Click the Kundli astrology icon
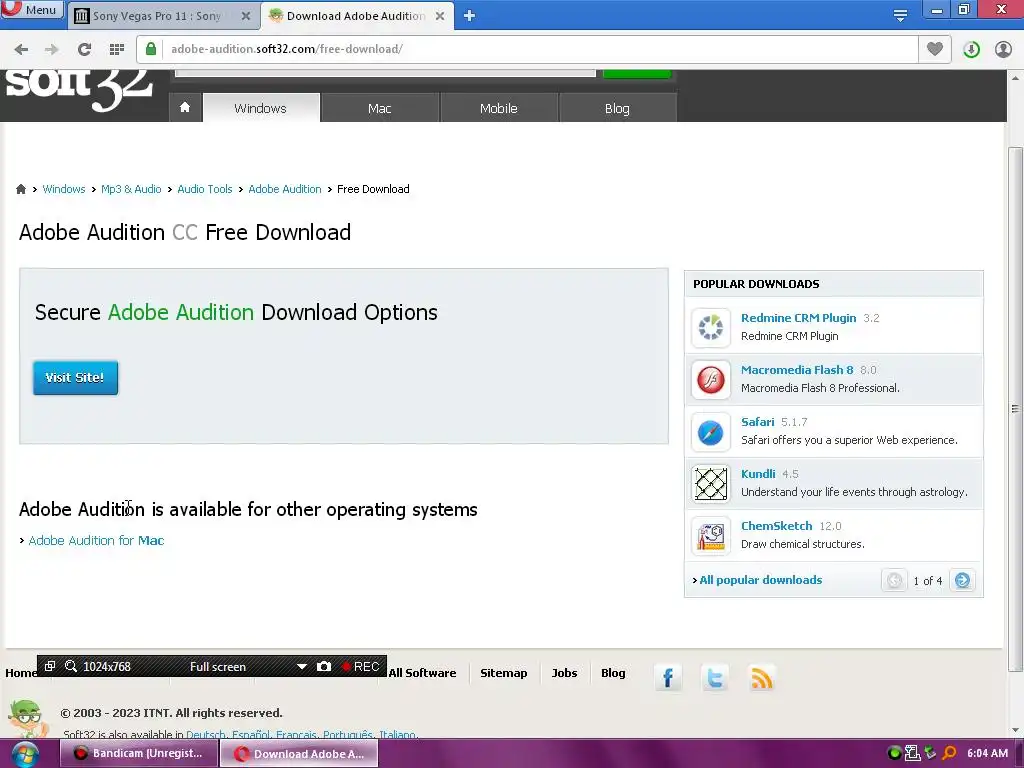1024x768 pixels. click(711, 484)
